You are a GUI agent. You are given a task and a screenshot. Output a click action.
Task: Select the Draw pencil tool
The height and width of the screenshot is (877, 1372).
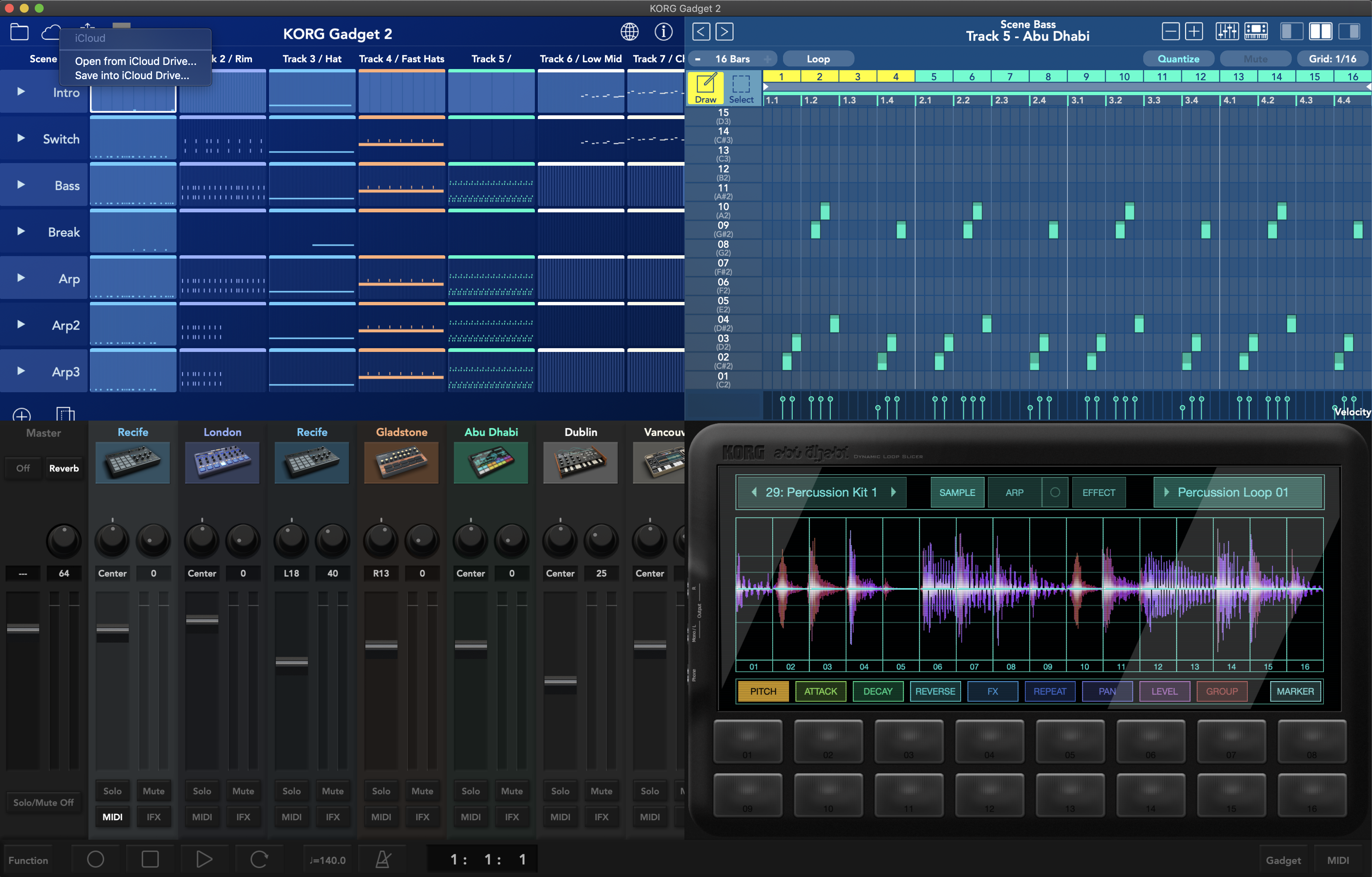(705, 88)
